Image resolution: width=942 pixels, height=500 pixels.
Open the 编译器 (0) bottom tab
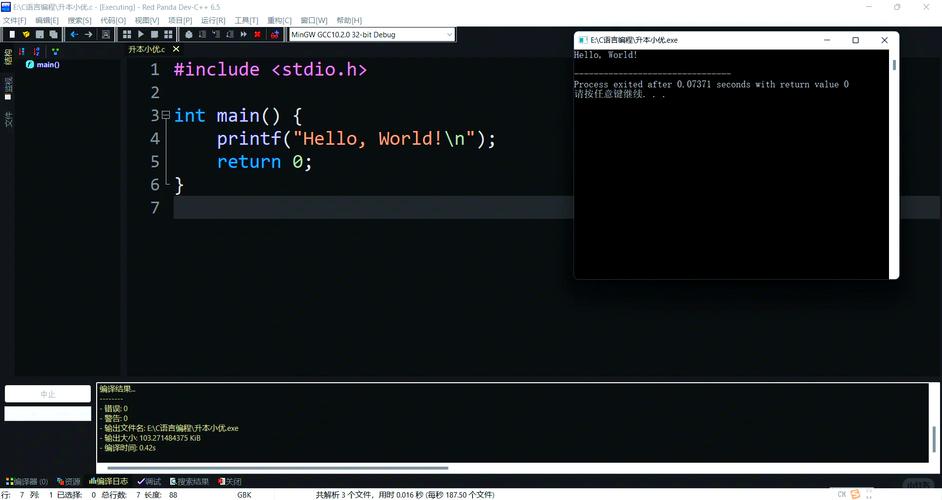coord(27,481)
